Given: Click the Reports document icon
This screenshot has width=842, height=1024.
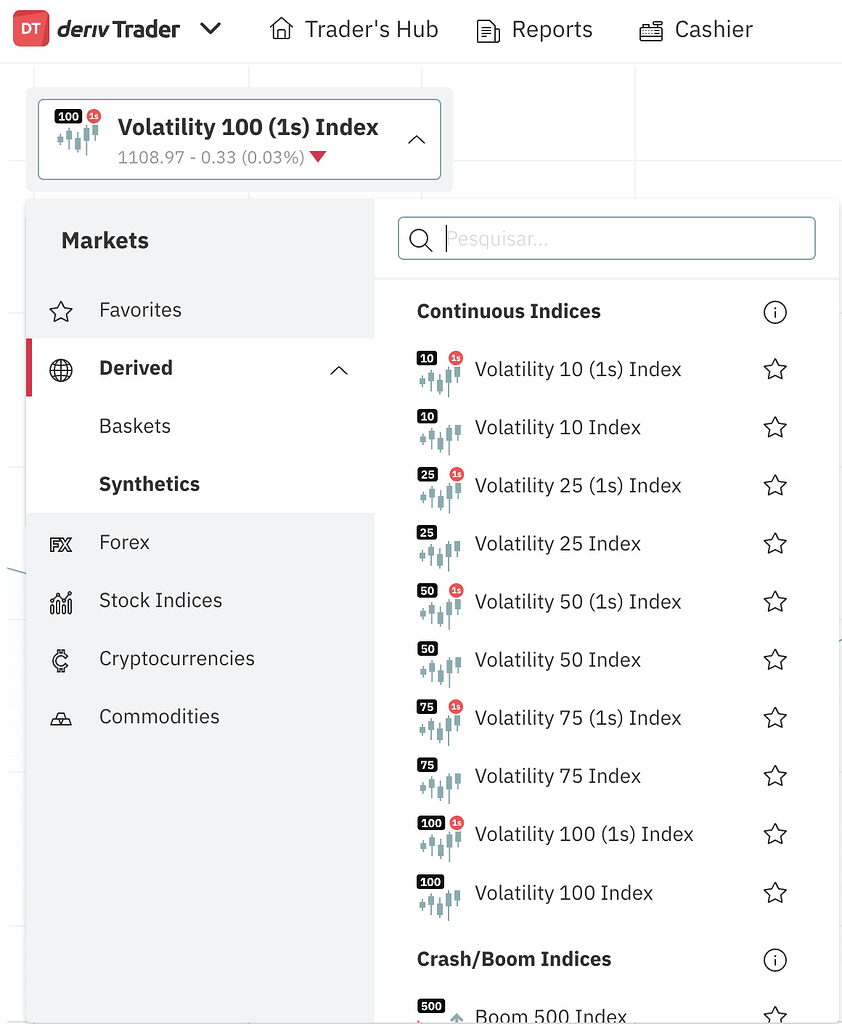Looking at the screenshot, I should pos(487,30).
